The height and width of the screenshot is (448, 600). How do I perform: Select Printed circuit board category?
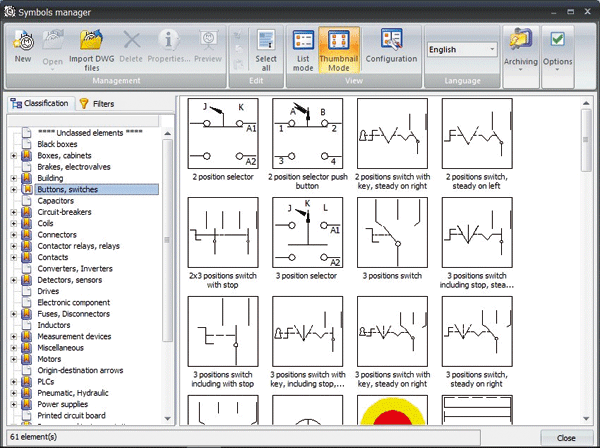click(x=71, y=415)
